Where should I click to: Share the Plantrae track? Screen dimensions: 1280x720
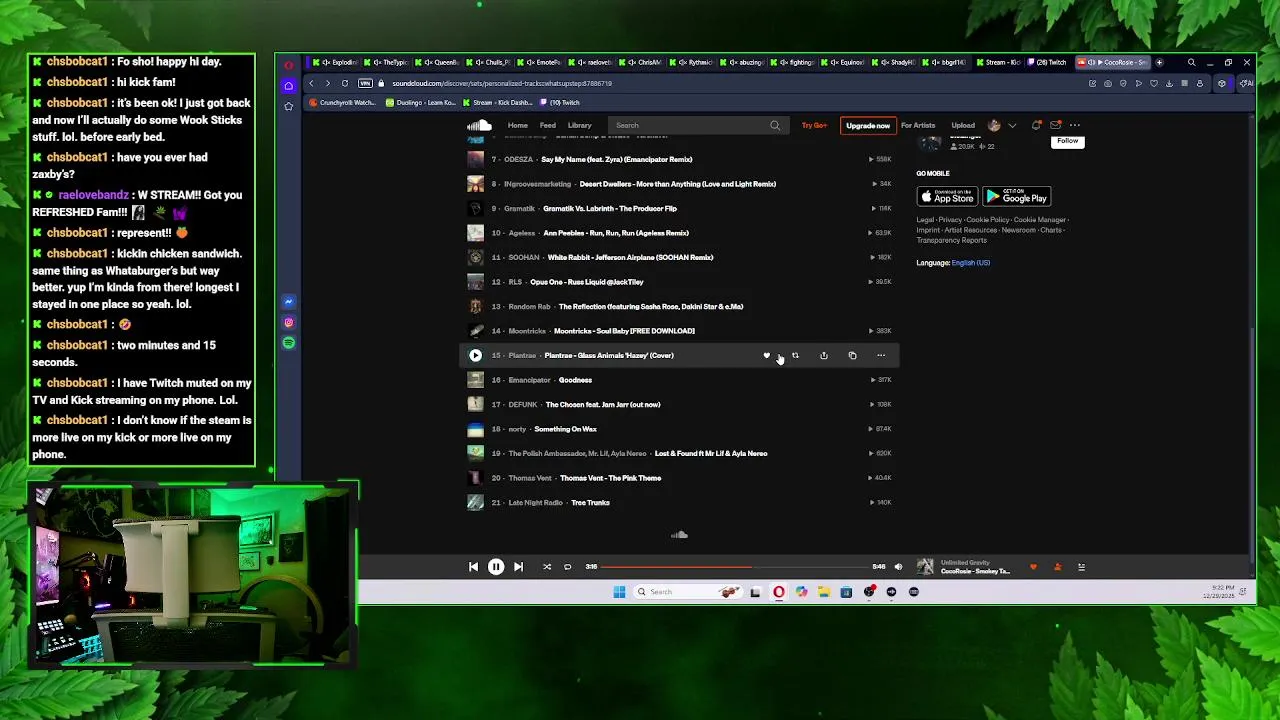[824, 355]
